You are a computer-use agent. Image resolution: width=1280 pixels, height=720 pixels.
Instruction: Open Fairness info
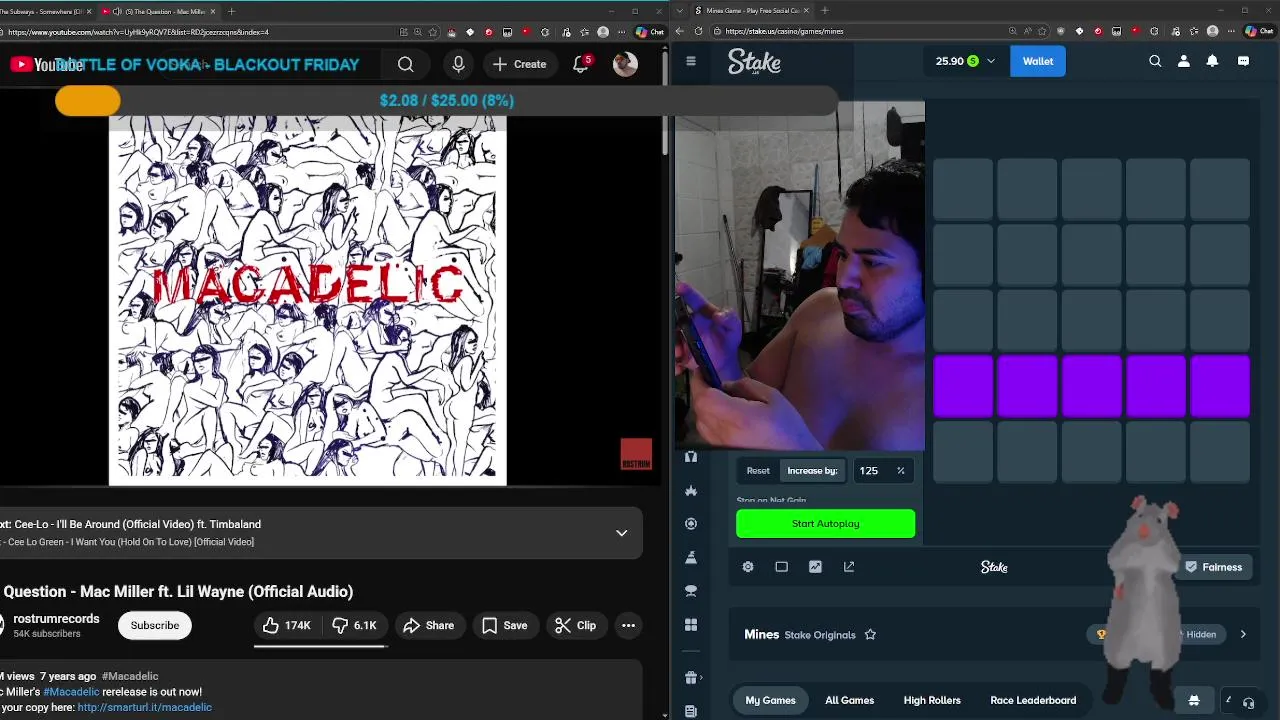pos(1213,567)
